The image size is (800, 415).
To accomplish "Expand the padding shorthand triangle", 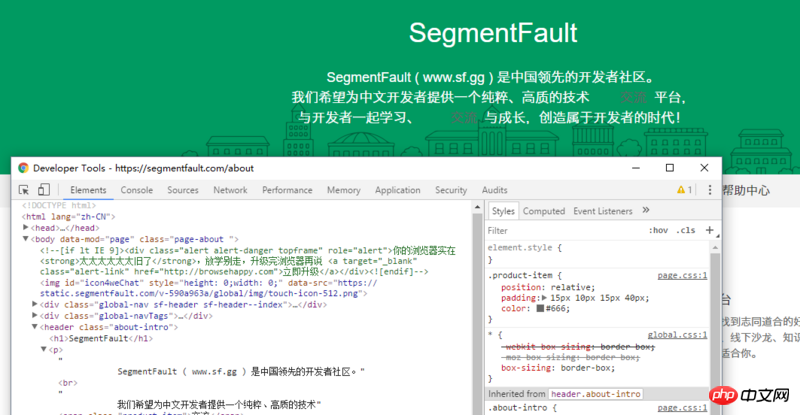I will click(544, 298).
